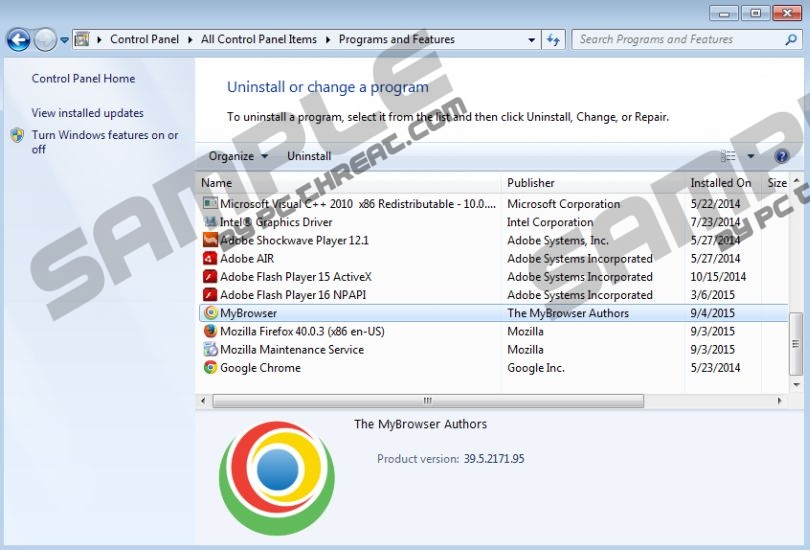The image size is (810, 550).
Task: Open the help question mark icon
Action: [782, 156]
